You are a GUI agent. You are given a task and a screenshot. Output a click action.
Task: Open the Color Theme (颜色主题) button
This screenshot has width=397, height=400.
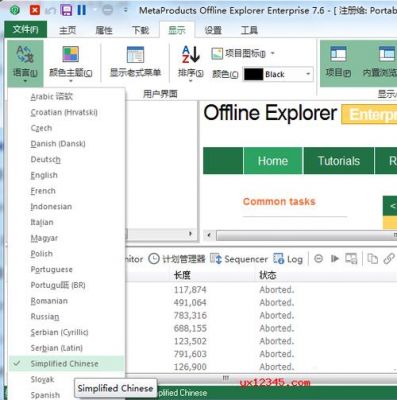[71, 63]
